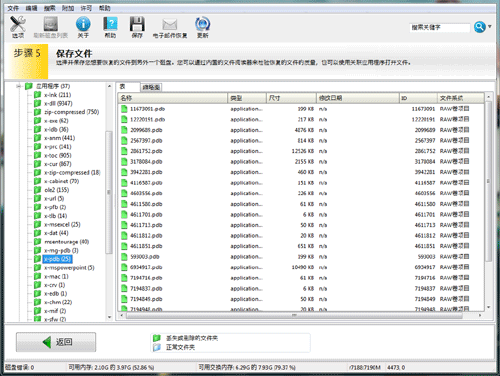Click the file list horizontal scrollbar
Screen dimensions: 500x376
(x=294, y=315)
